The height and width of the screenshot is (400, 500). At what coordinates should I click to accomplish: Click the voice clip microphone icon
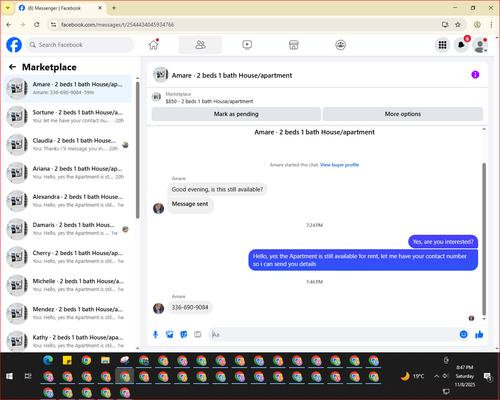(155, 334)
